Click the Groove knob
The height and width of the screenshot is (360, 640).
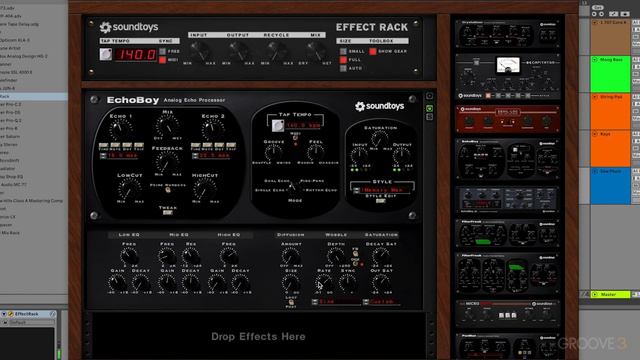[273, 153]
